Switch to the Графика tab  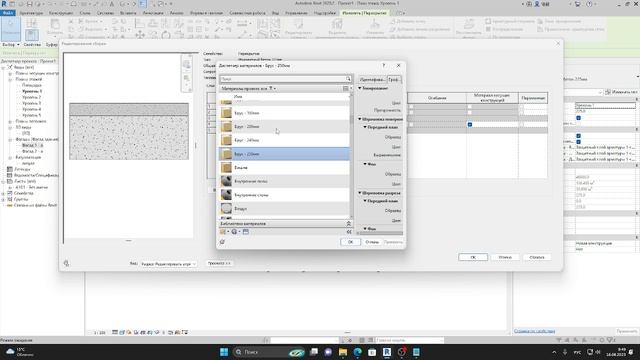click(x=393, y=80)
